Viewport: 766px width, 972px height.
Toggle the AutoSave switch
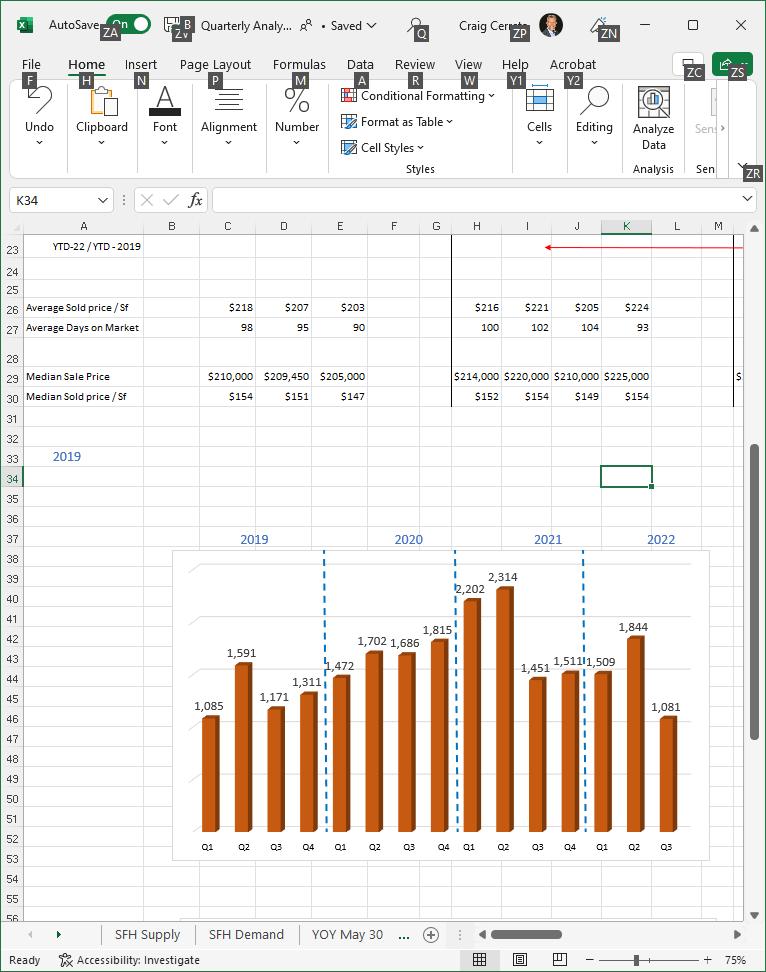pos(129,25)
